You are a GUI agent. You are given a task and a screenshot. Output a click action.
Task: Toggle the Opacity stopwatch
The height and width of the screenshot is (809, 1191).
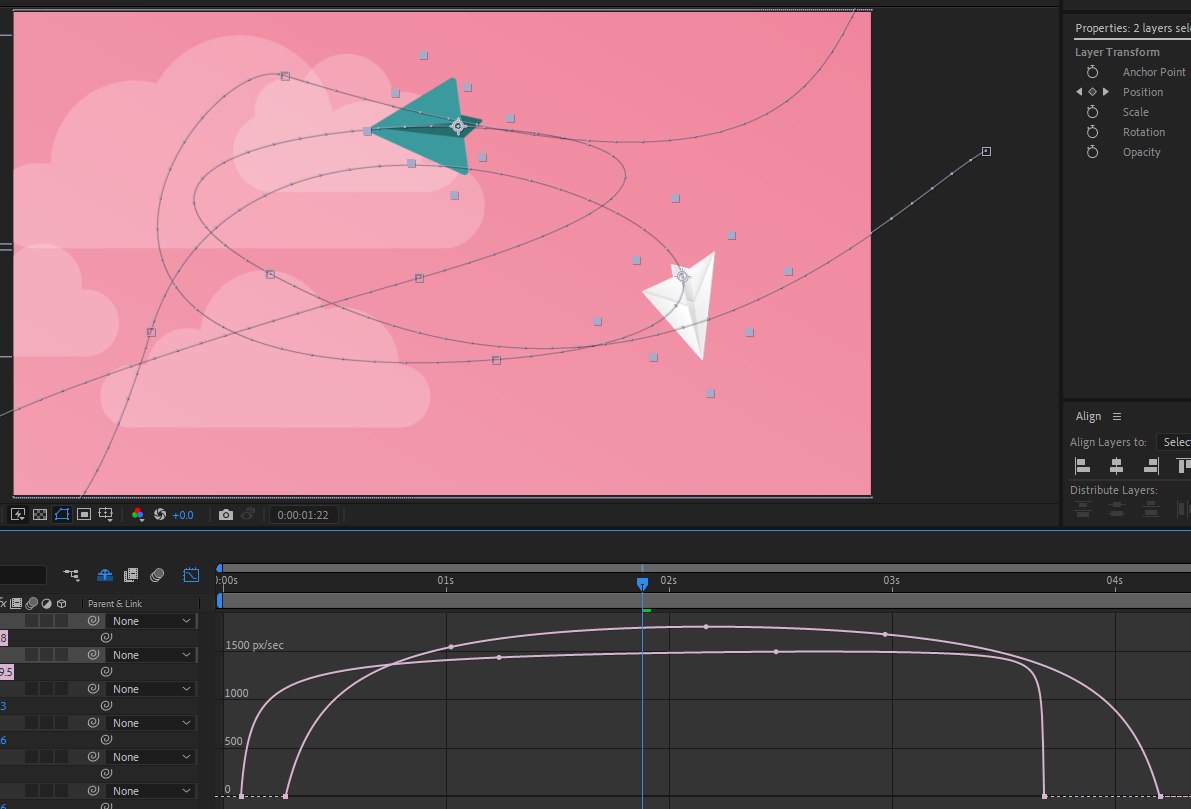(1092, 152)
